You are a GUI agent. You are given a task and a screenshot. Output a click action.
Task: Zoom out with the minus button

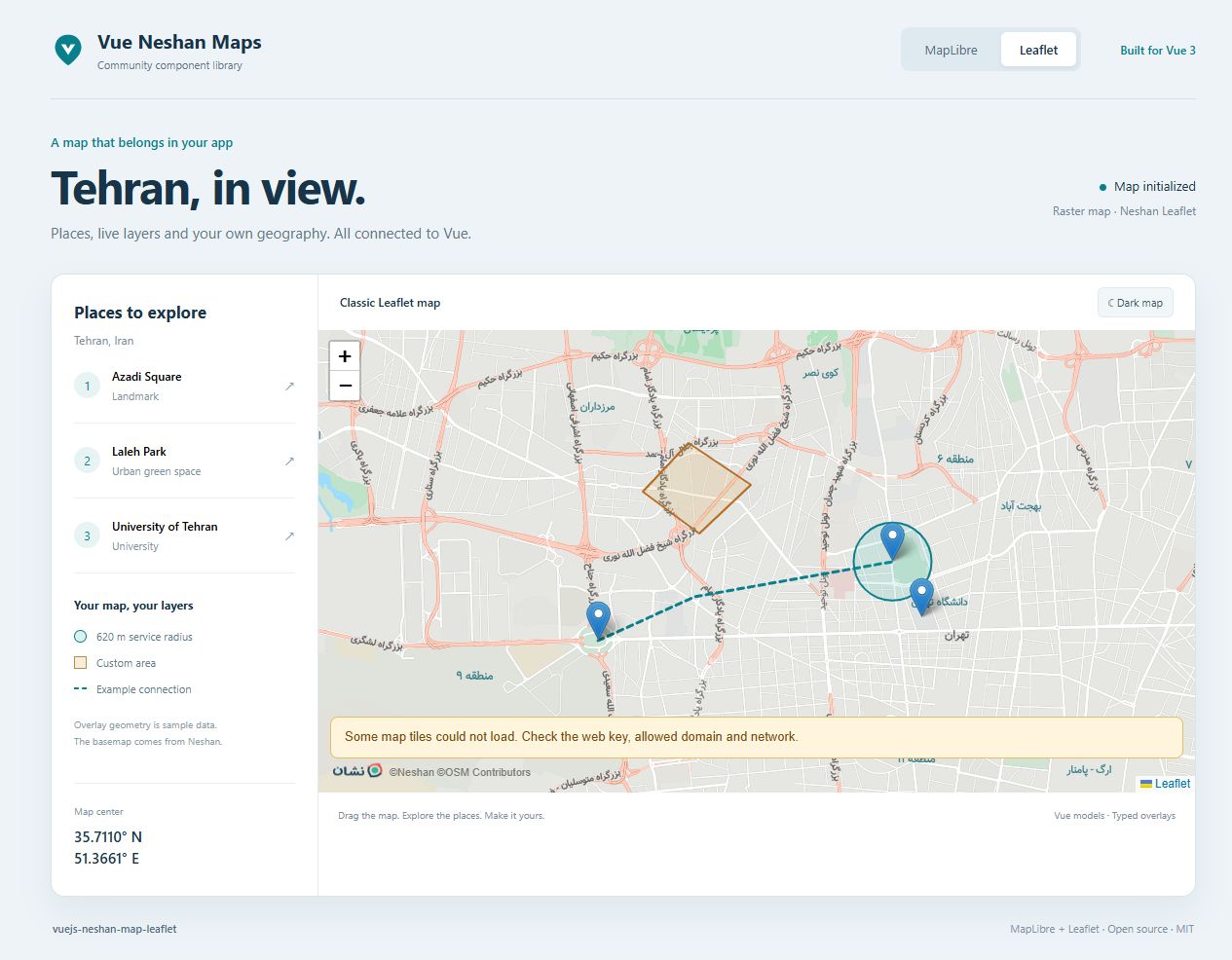coord(345,386)
